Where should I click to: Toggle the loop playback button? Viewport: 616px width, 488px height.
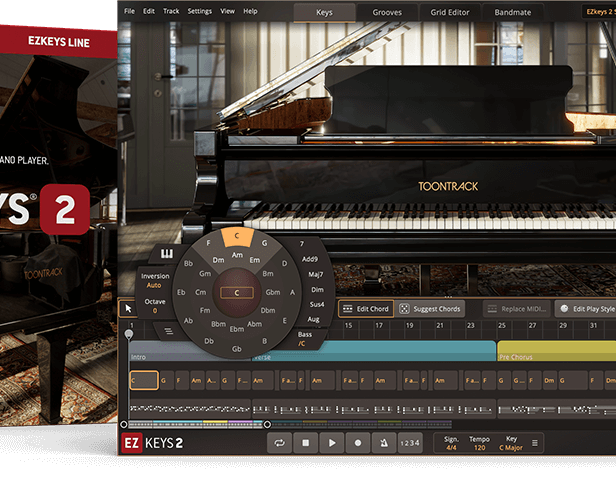279,443
